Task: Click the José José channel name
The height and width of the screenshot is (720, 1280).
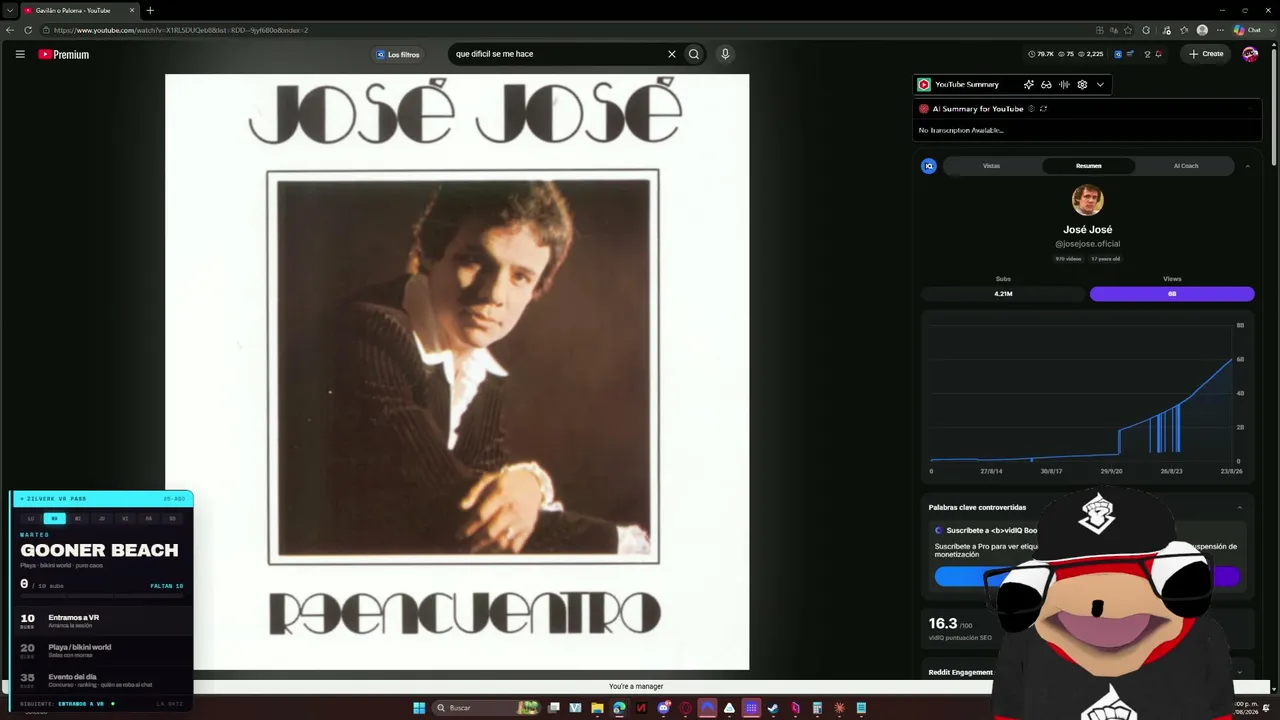Action: click(x=1088, y=230)
